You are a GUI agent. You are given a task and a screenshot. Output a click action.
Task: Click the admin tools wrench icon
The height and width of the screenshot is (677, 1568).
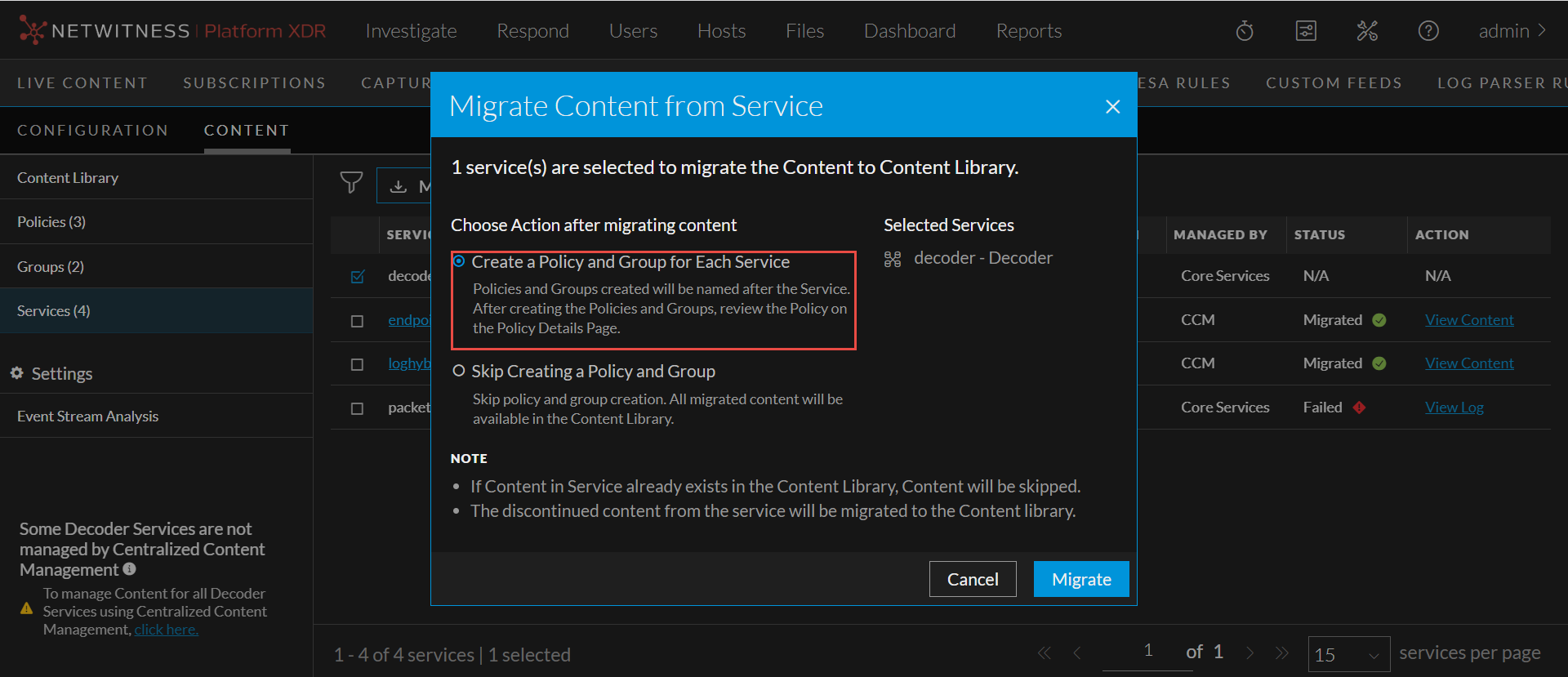1367,31
